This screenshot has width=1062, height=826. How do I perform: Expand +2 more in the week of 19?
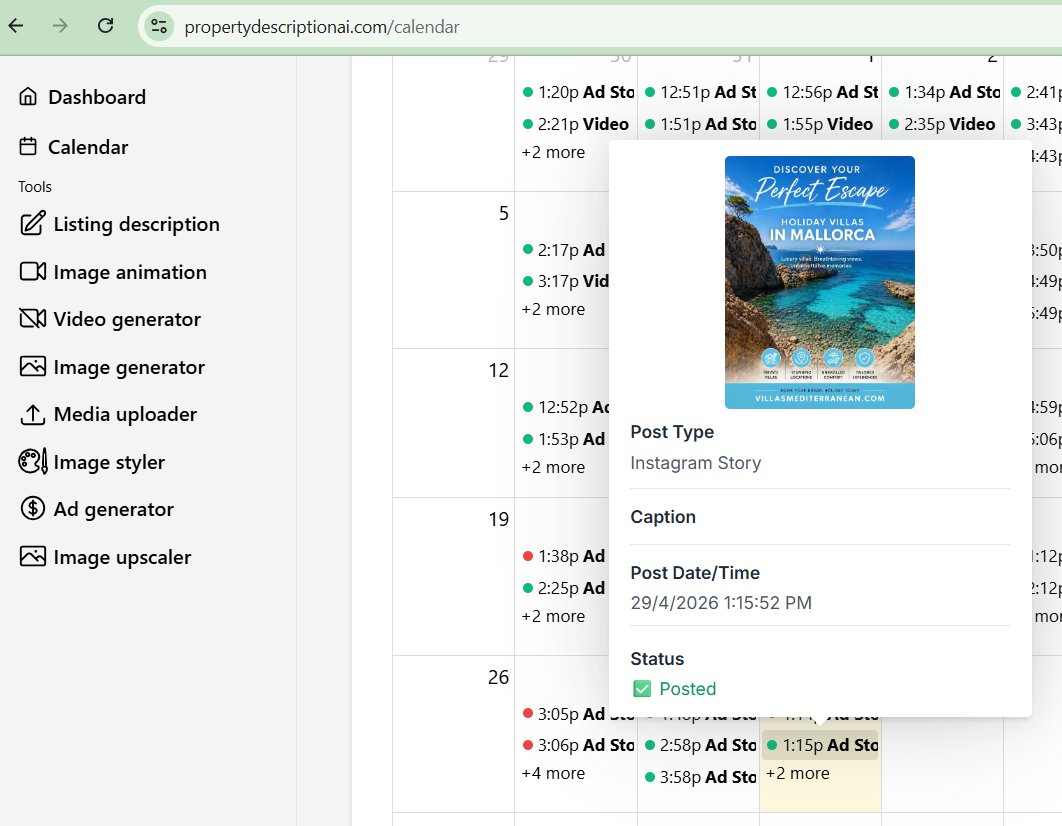coord(553,616)
